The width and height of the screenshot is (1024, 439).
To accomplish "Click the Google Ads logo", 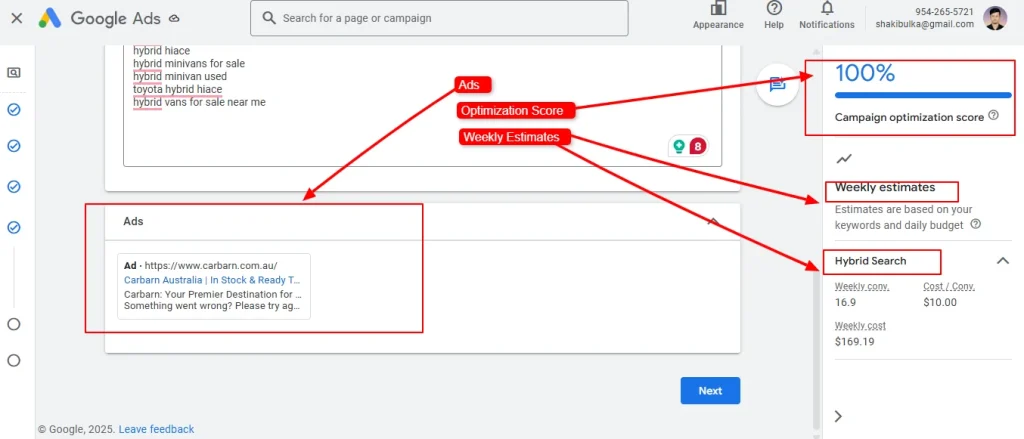I will 98,18.
